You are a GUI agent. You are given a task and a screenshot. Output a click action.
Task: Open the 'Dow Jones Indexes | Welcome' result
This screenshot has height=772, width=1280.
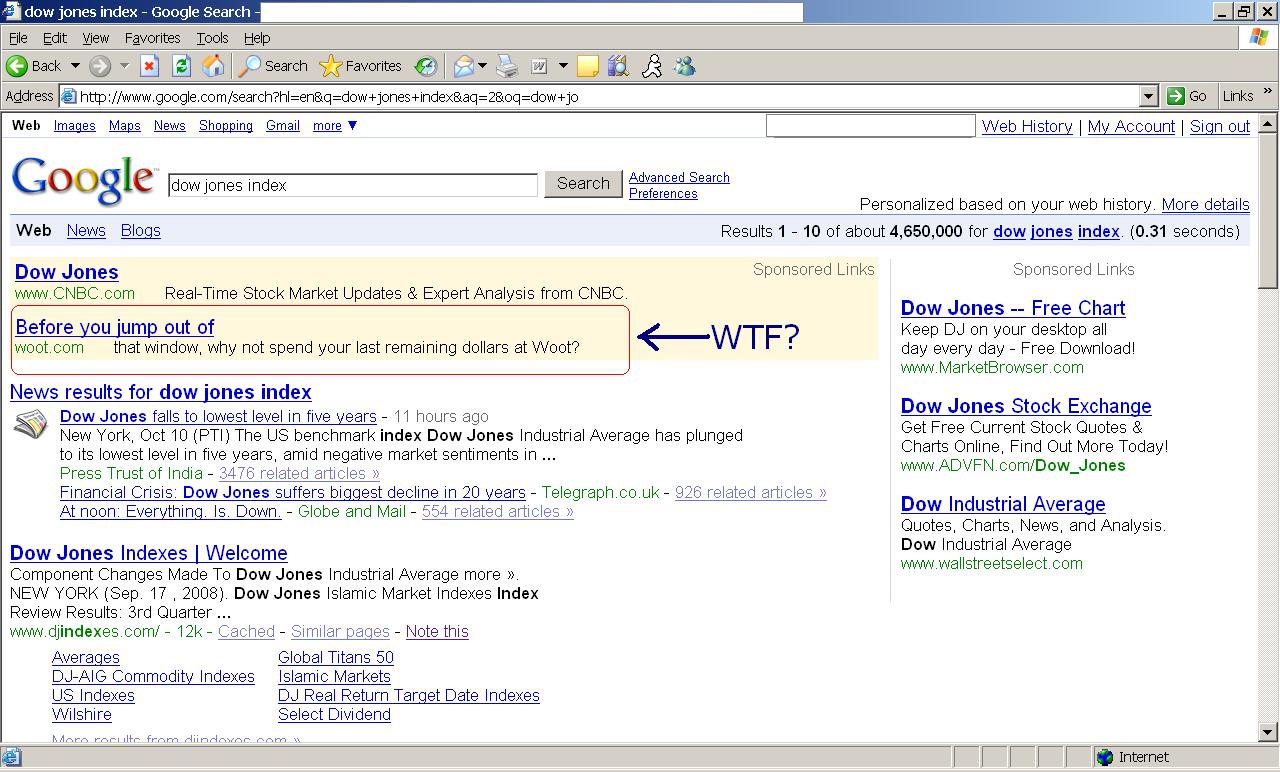(148, 553)
